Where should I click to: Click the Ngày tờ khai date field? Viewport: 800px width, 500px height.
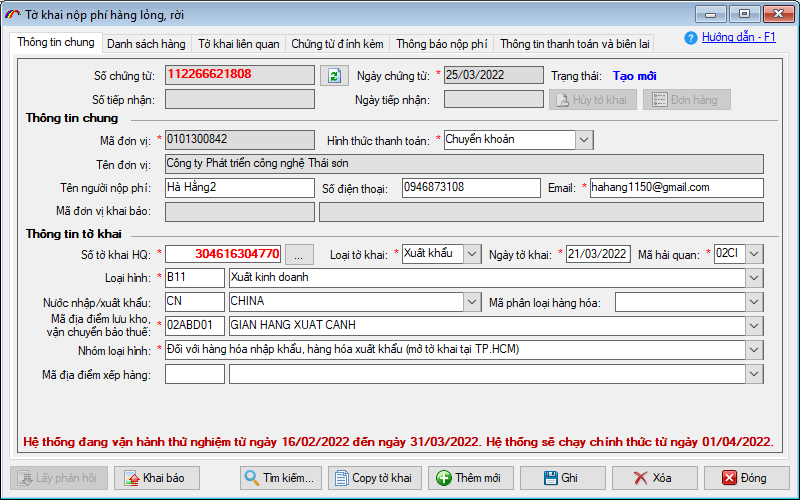[x=598, y=254]
